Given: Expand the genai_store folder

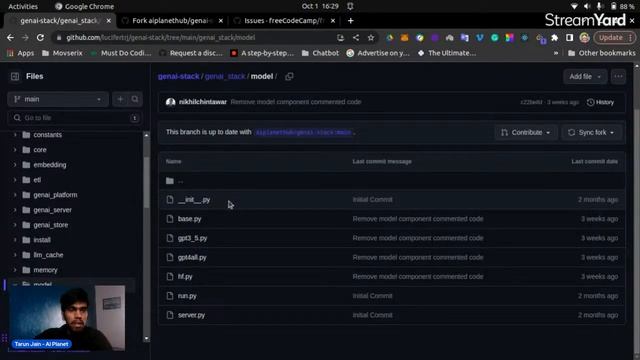Looking at the screenshot, I should (x=16, y=225).
